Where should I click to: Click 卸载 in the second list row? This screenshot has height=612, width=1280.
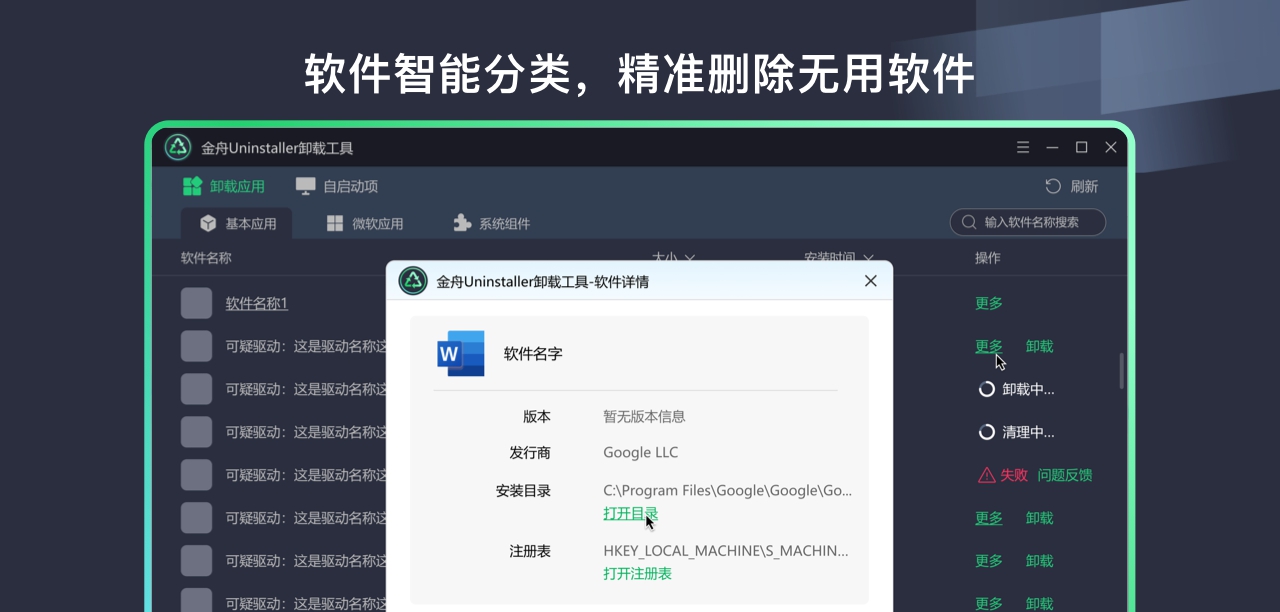coord(1040,346)
